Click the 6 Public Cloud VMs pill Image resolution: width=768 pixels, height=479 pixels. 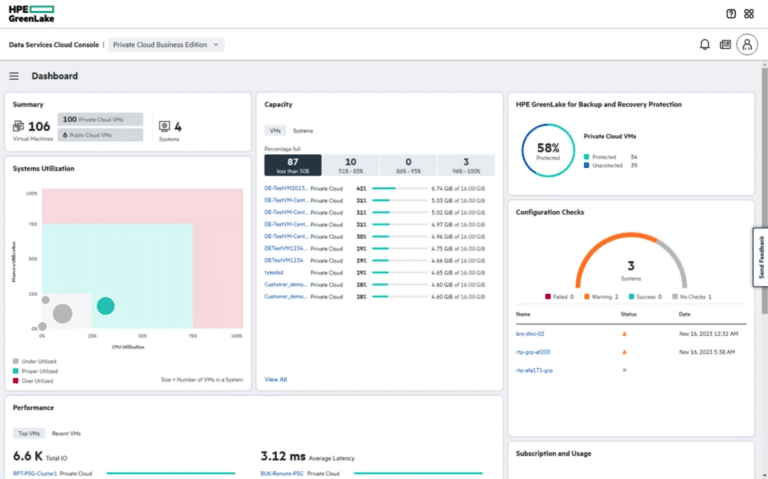(x=100, y=135)
